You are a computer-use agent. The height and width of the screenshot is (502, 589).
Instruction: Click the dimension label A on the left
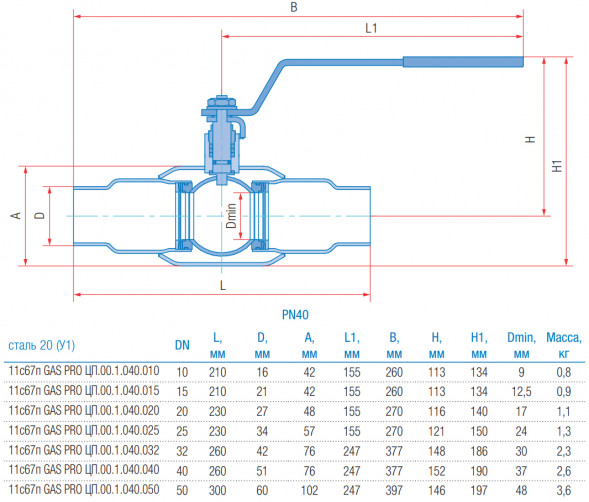[x=16, y=216]
